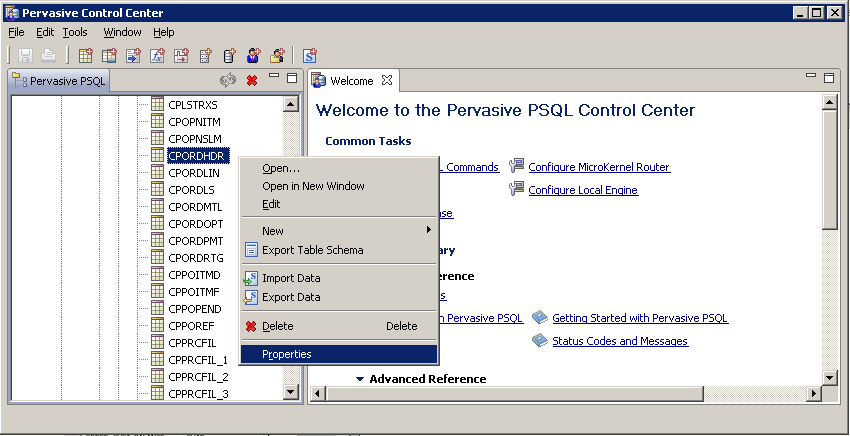Click the New Server toolbar icon
The image size is (850, 436).
tap(205, 55)
